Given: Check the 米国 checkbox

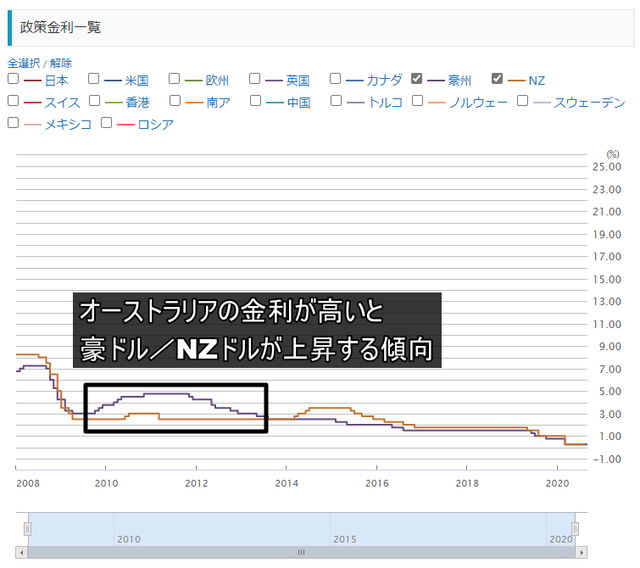Looking at the screenshot, I should click(x=93, y=78).
